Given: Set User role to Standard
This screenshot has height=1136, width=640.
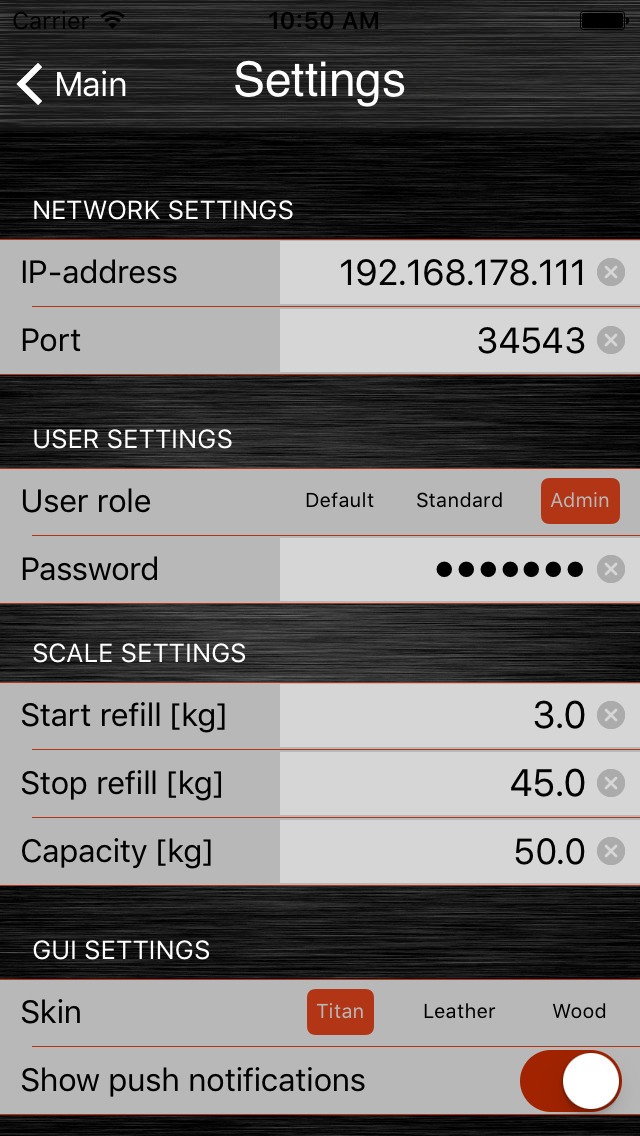Looking at the screenshot, I should tap(459, 501).
